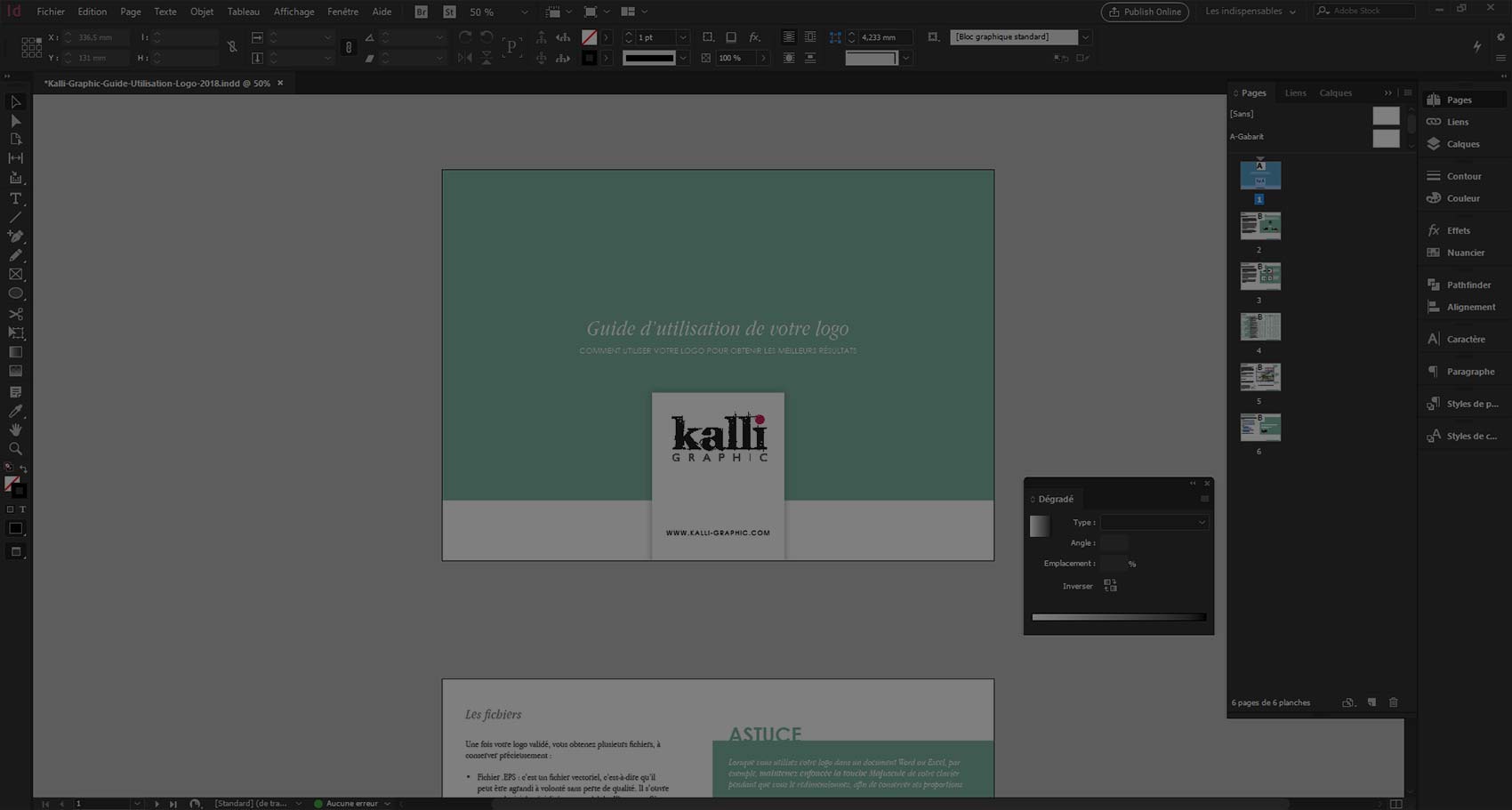Screen dimensions: 1512x810
Task: Toggle Inverser gradient direction in Dégradé
Action: pos(1110,585)
